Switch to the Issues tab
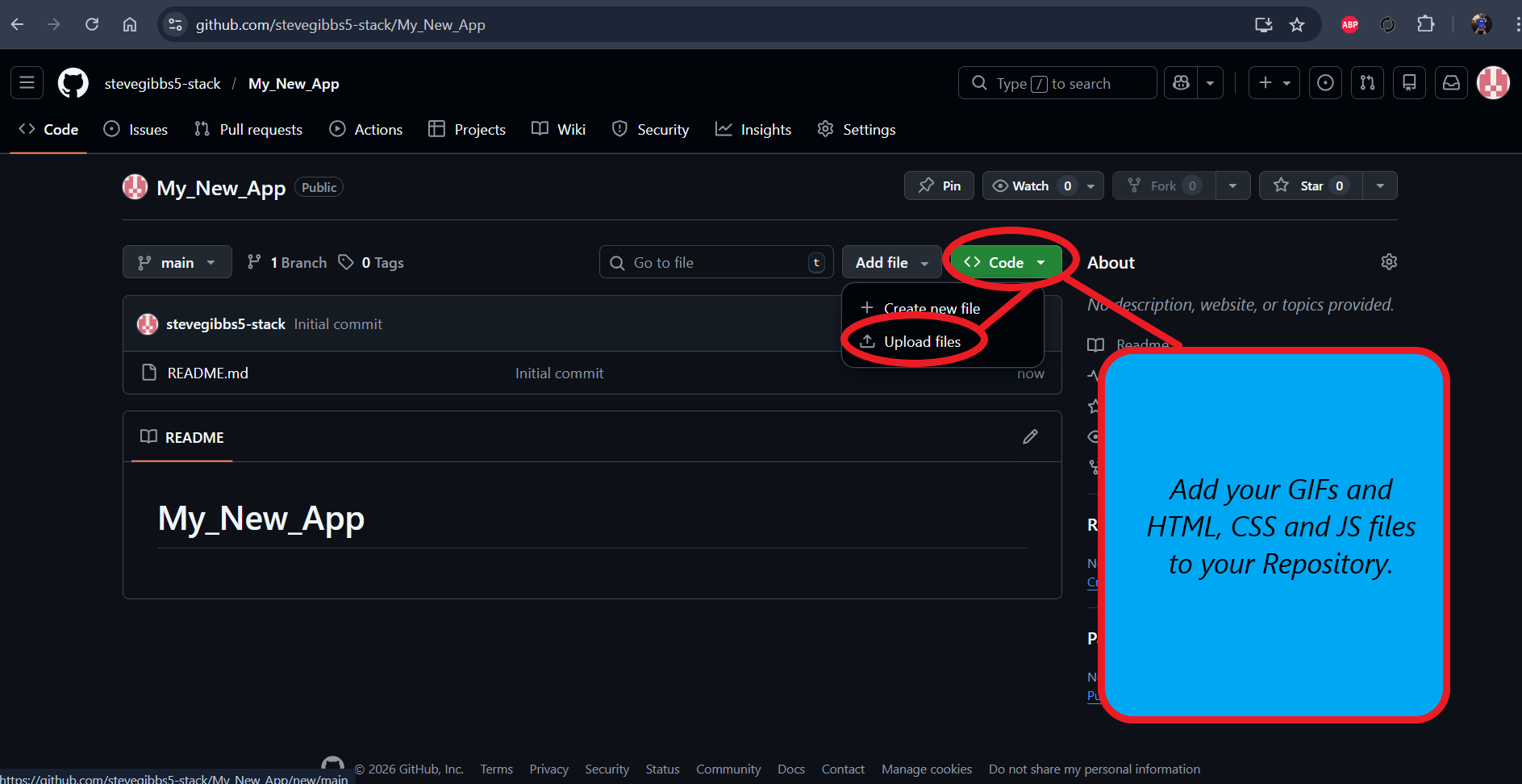Viewport: 1522px width, 784px height. (x=136, y=130)
